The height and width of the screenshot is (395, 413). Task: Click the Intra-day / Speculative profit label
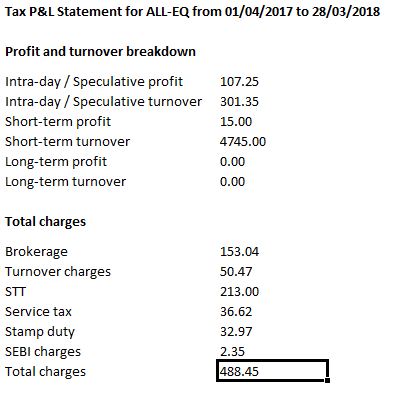point(94,82)
